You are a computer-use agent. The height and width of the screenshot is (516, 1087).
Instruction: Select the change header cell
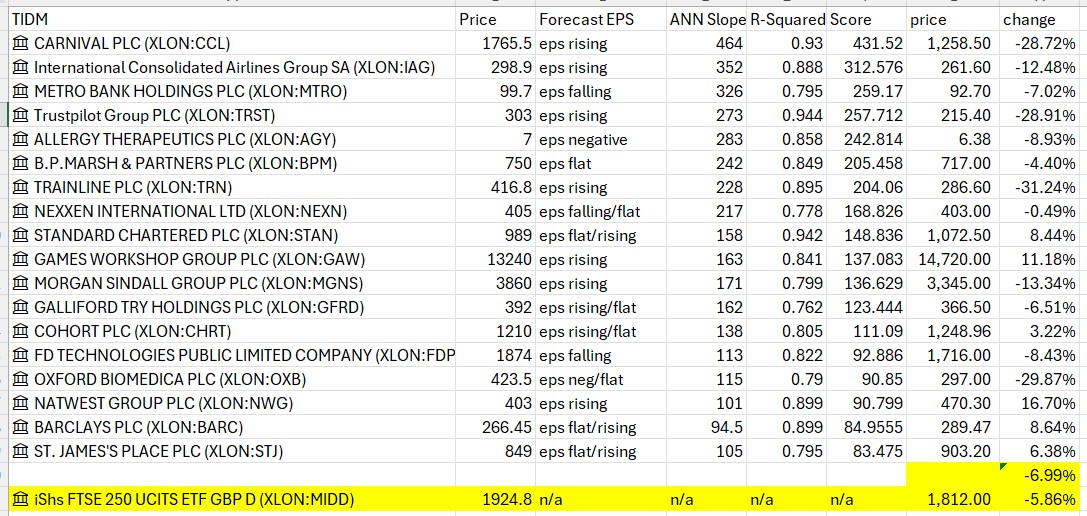(1039, 19)
